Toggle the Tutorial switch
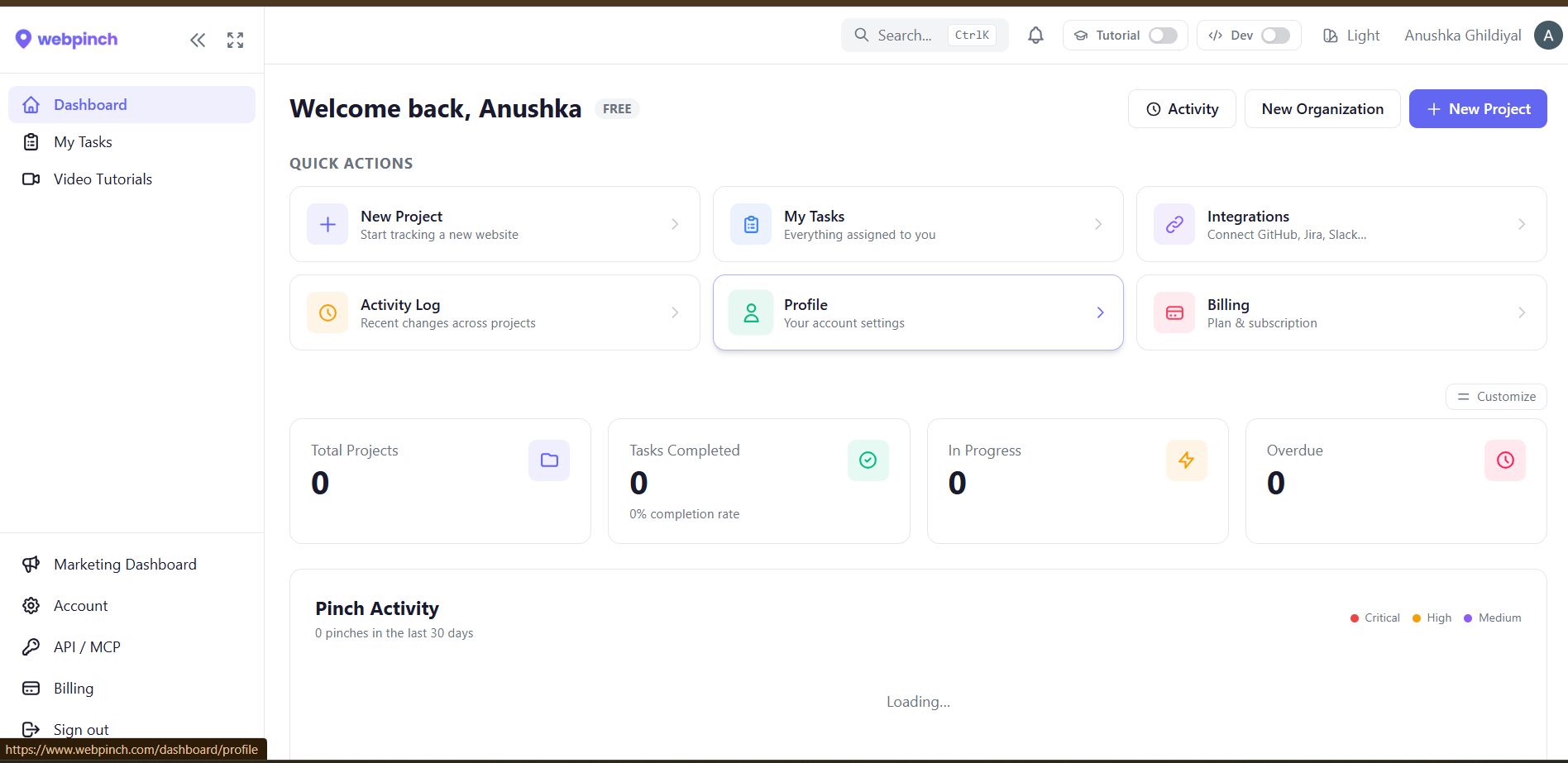This screenshot has width=1568, height=763. click(x=1163, y=36)
